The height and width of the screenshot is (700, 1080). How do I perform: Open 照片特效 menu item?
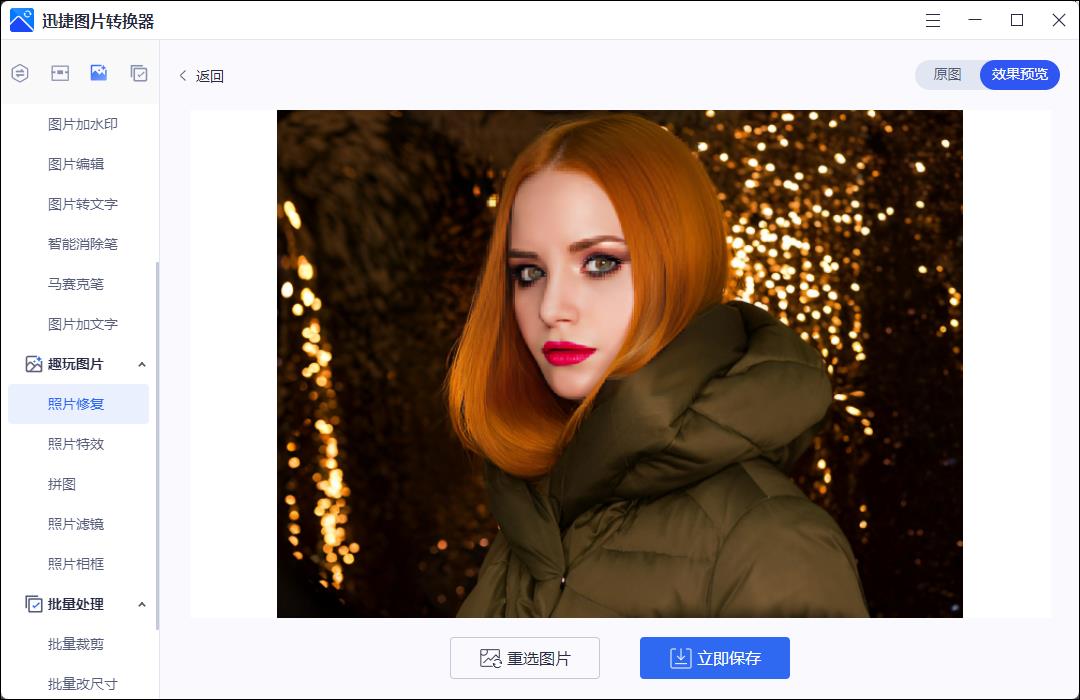point(76,444)
